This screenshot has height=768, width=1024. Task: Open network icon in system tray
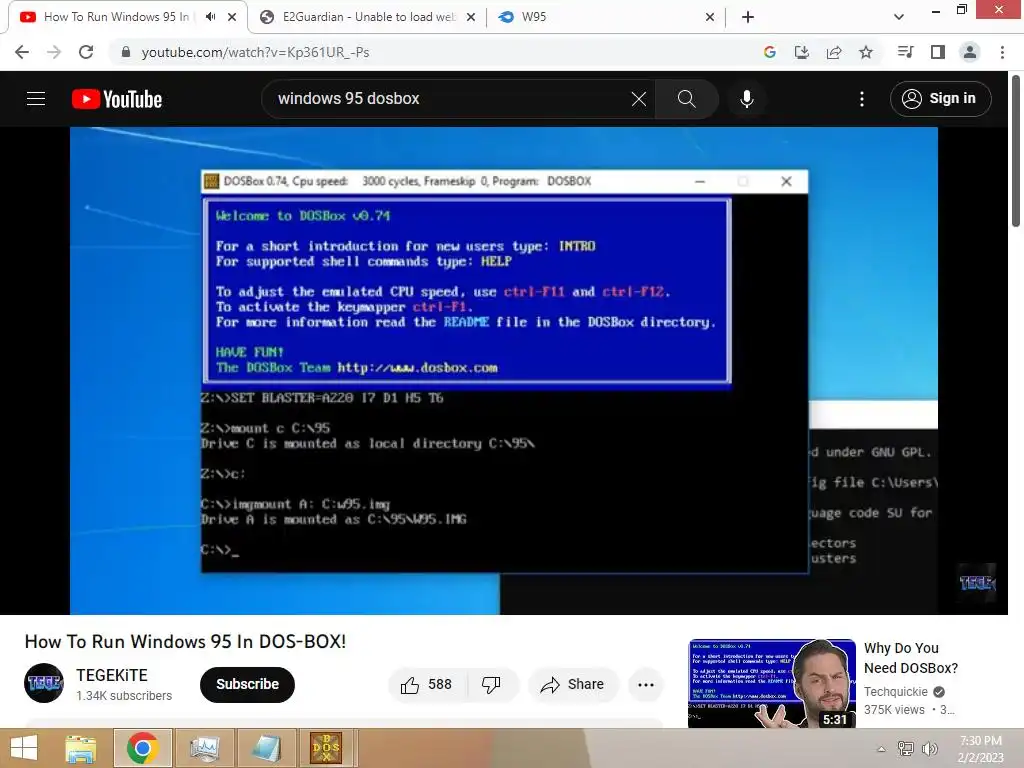click(x=906, y=749)
